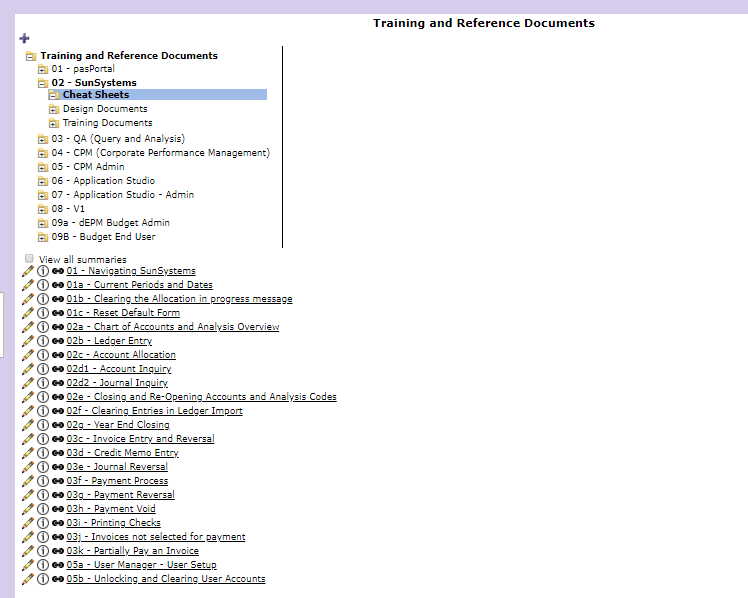
Task: Select the Cheat Sheets tree item
Action: point(157,95)
